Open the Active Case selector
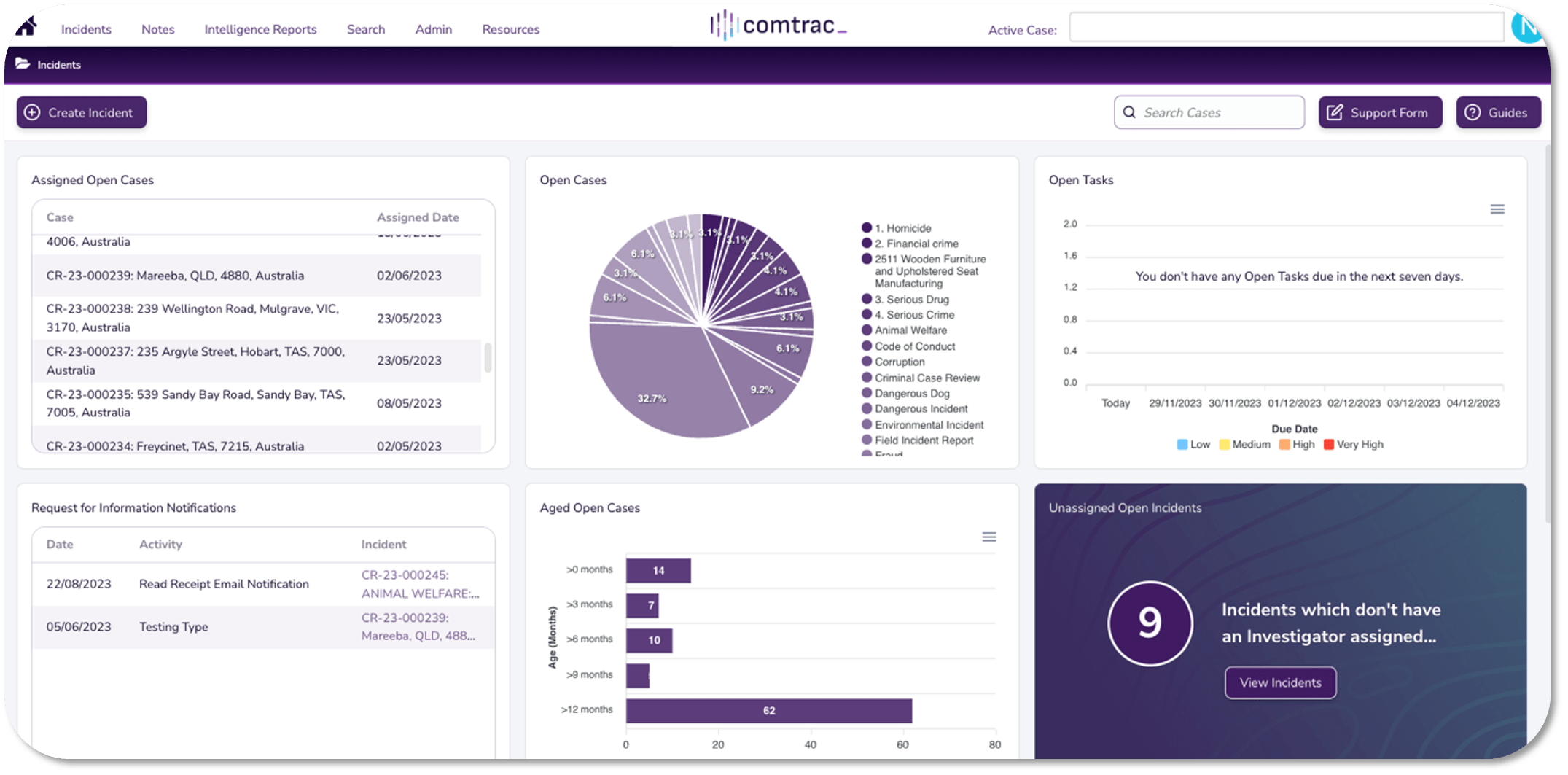 click(1287, 27)
